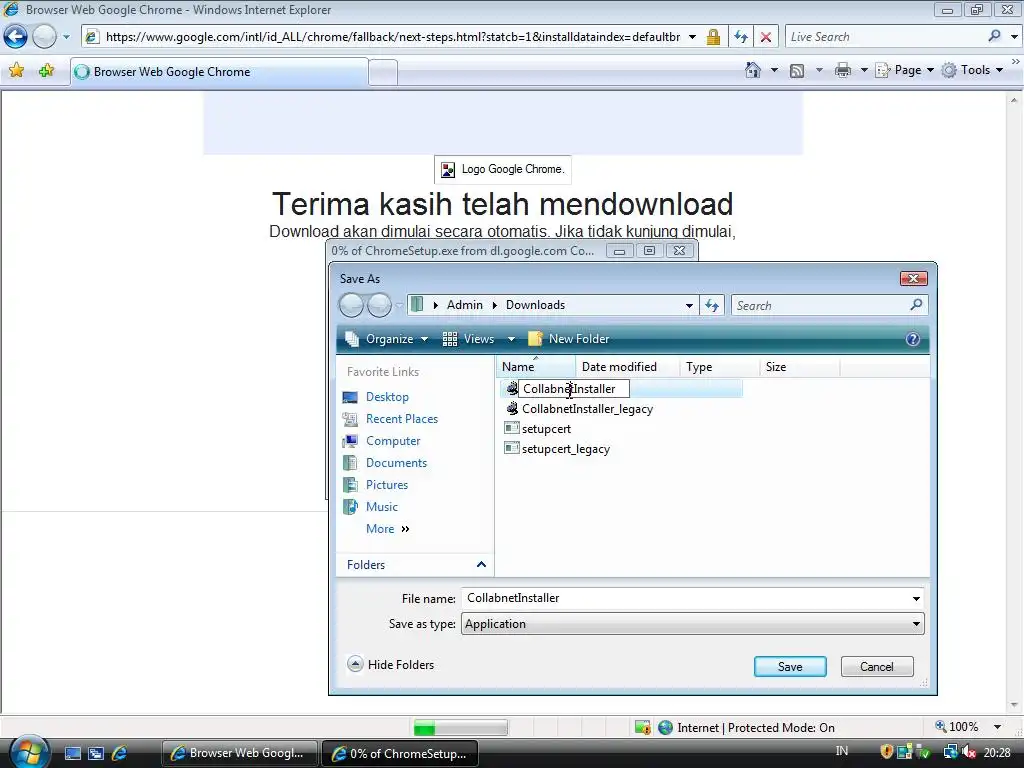
Task: Open the Views dropdown arrow
Action: click(x=511, y=339)
